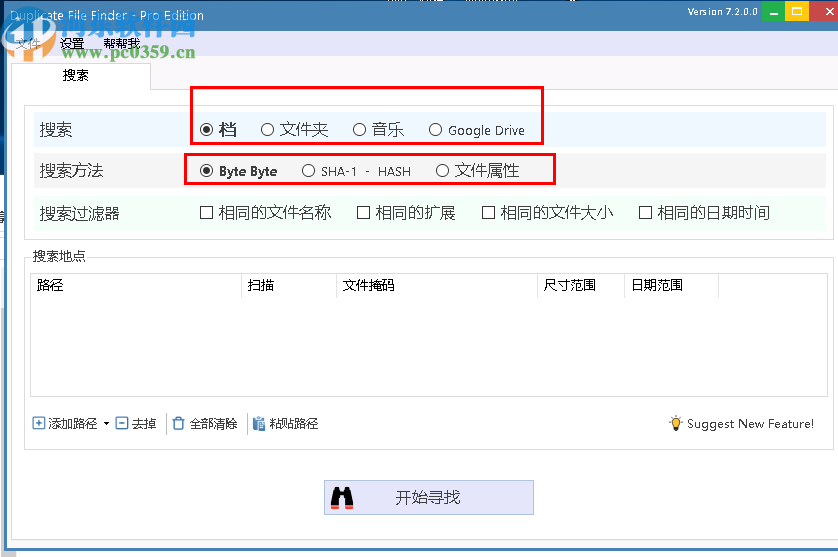Expand the 添加路径 dropdown arrow
Image resolution: width=838 pixels, height=557 pixels.
106,423
